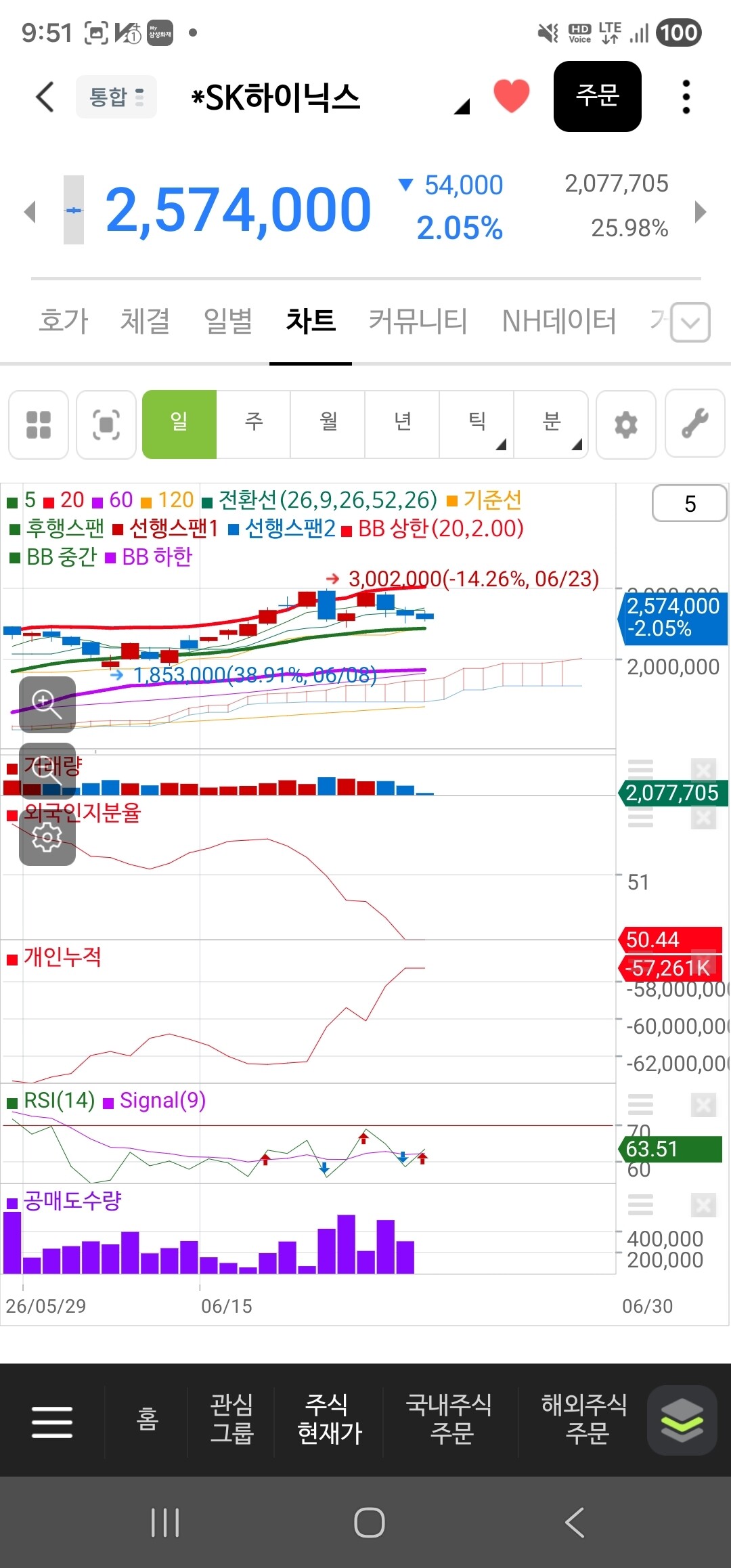Tap the 120-day moving average legend
The image size is (731, 1568).
click(167, 500)
